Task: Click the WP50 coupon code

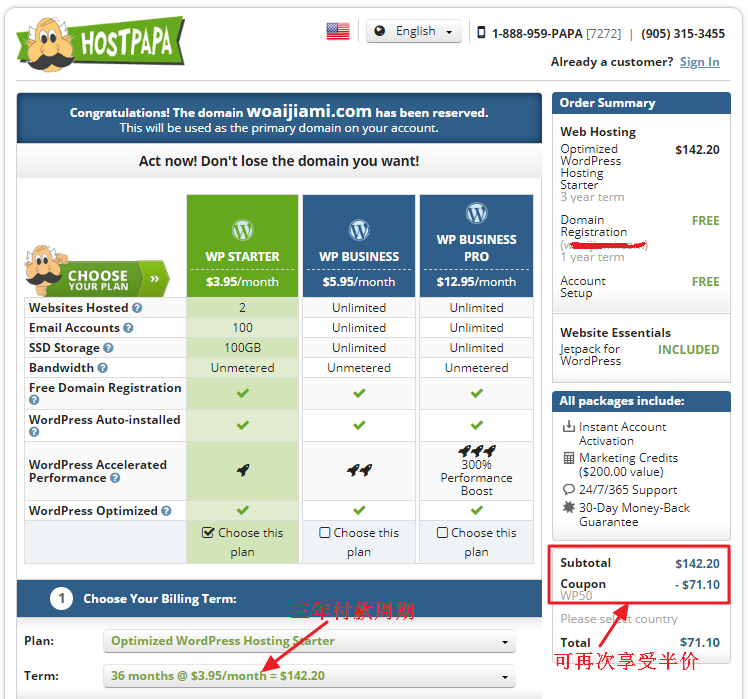Action: pyautogui.click(x=576, y=596)
